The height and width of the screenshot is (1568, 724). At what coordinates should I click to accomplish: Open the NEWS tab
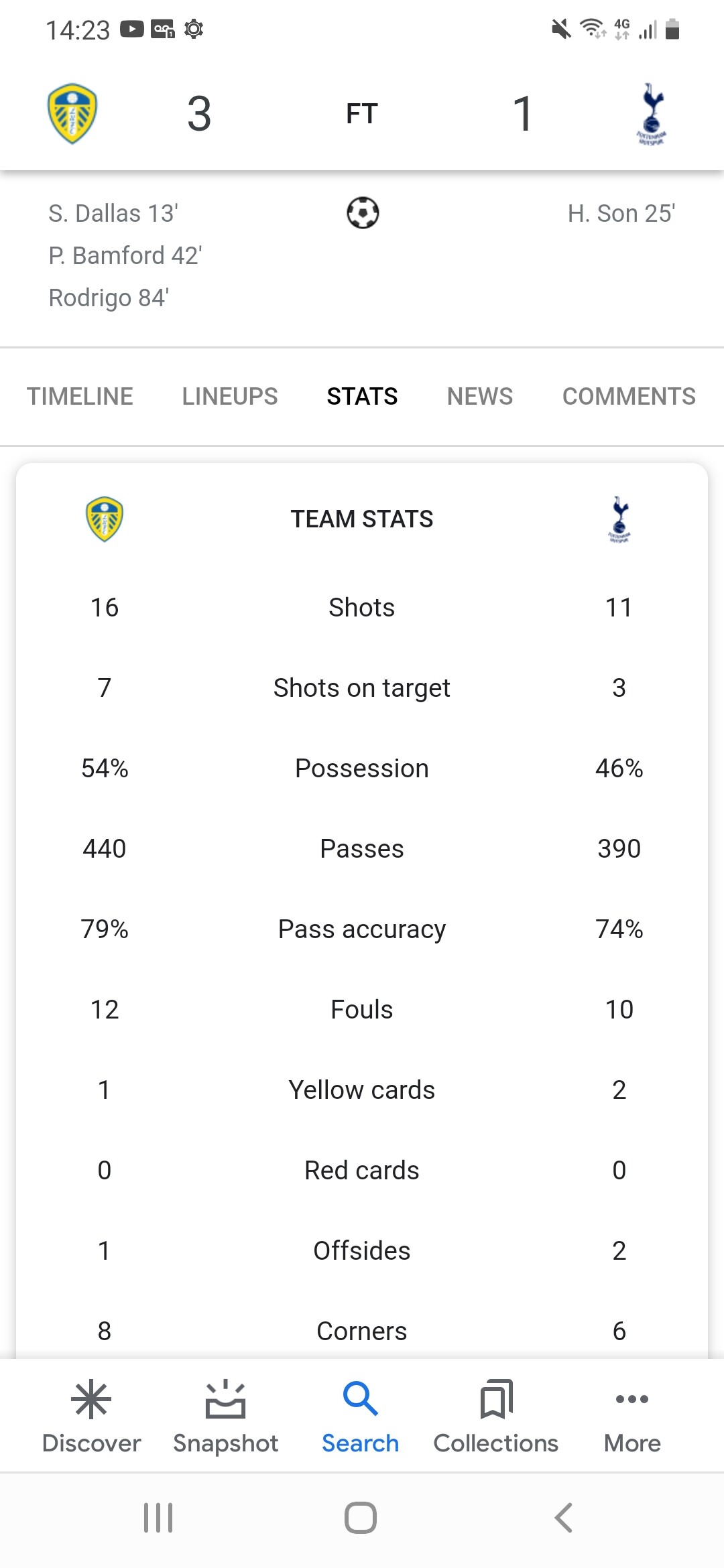tap(480, 396)
